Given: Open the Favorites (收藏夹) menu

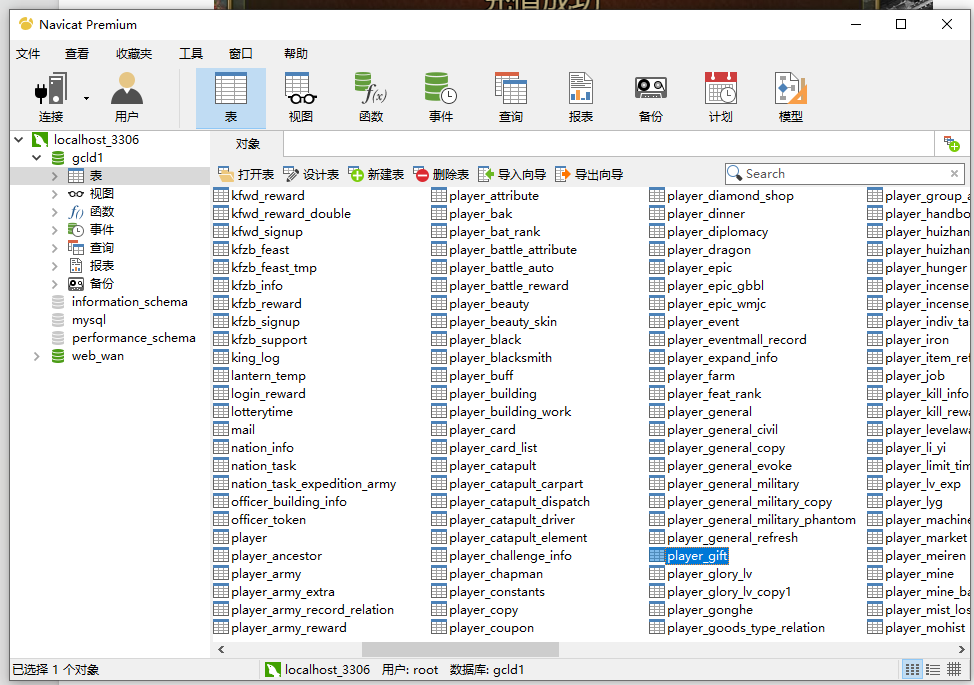Looking at the screenshot, I should (x=134, y=54).
